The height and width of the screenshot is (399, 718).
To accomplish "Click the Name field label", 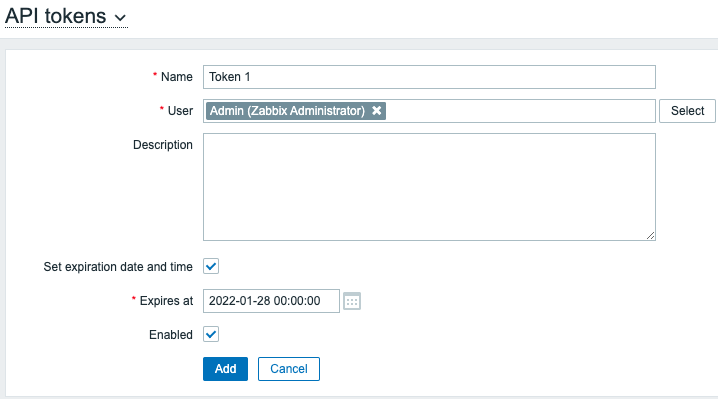I will 176,77.
